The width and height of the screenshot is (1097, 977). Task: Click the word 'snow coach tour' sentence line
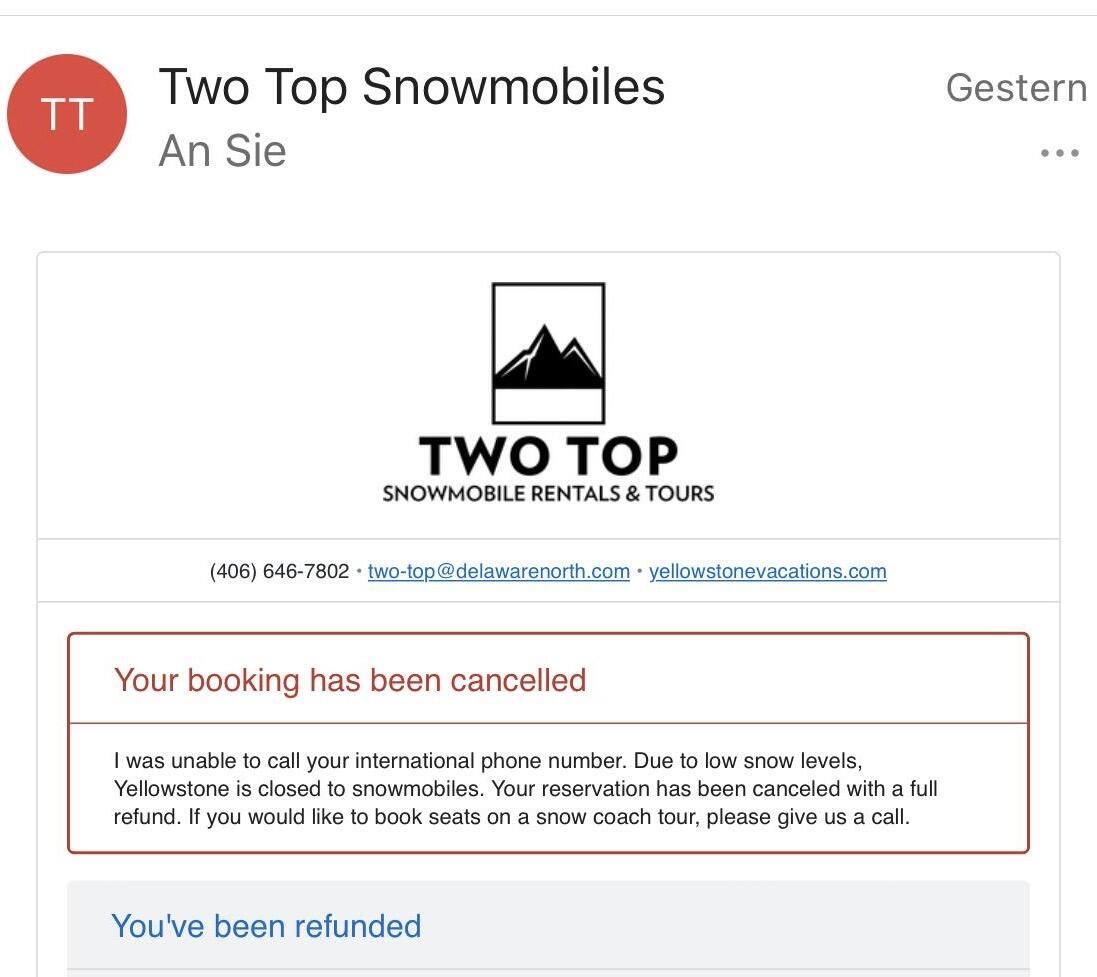click(x=511, y=817)
